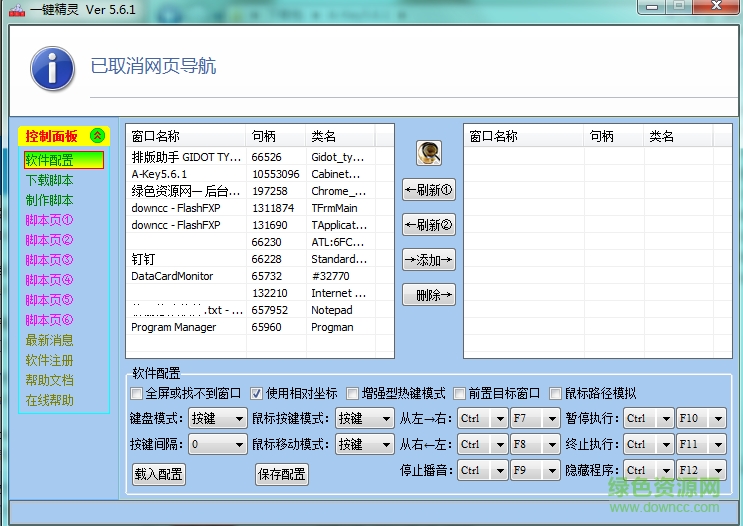Viewport: 743px width, 526px height.
Task: Toggle the 增强型热键模式 checkbox
Action: [352, 394]
